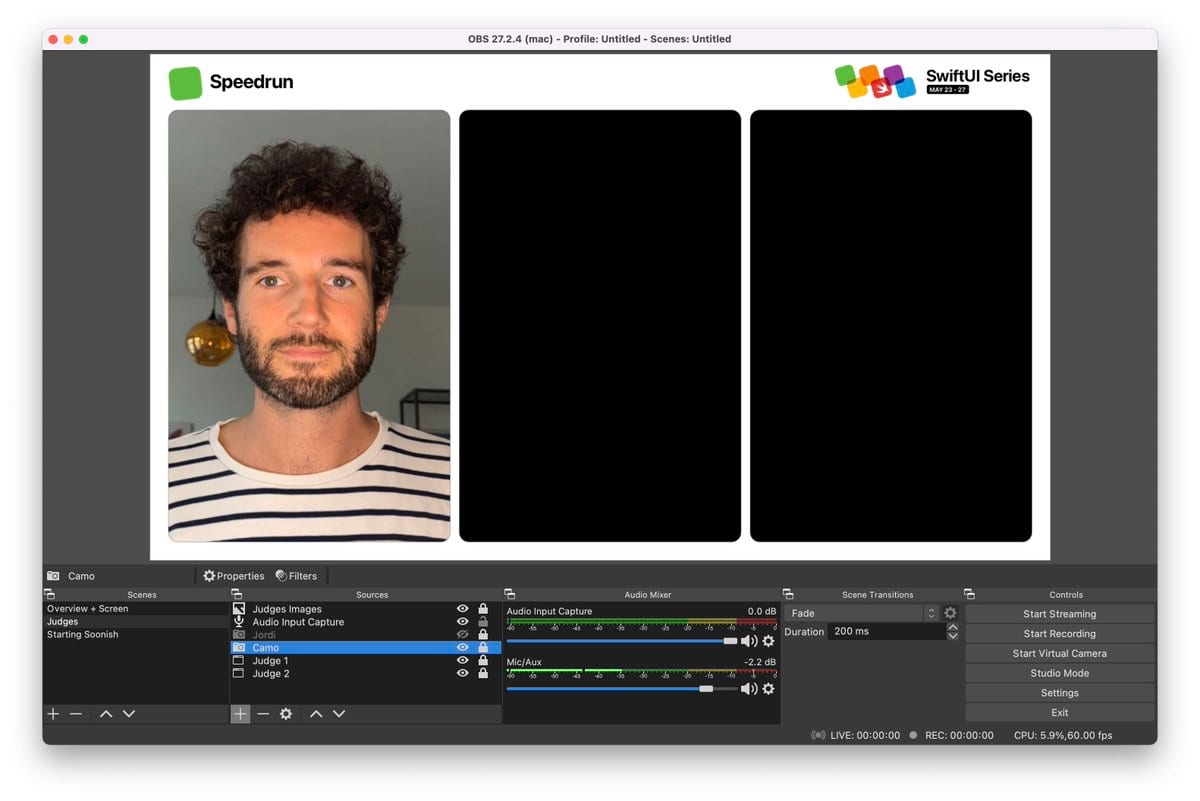Adjust the Mic/Aux volume slider
The height and width of the screenshot is (801, 1200).
(x=622, y=689)
